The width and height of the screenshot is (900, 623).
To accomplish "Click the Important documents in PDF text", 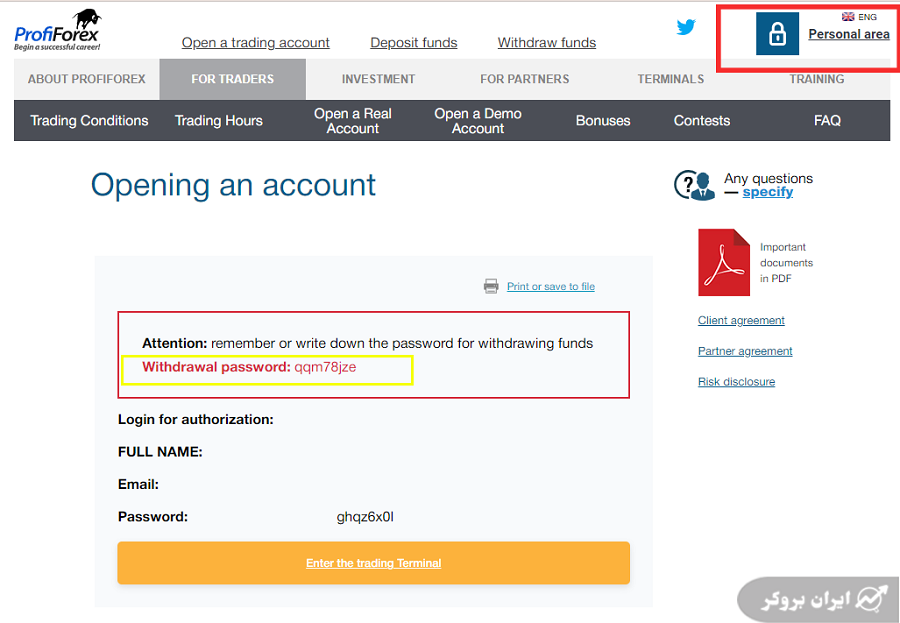I will [x=786, y=263].
